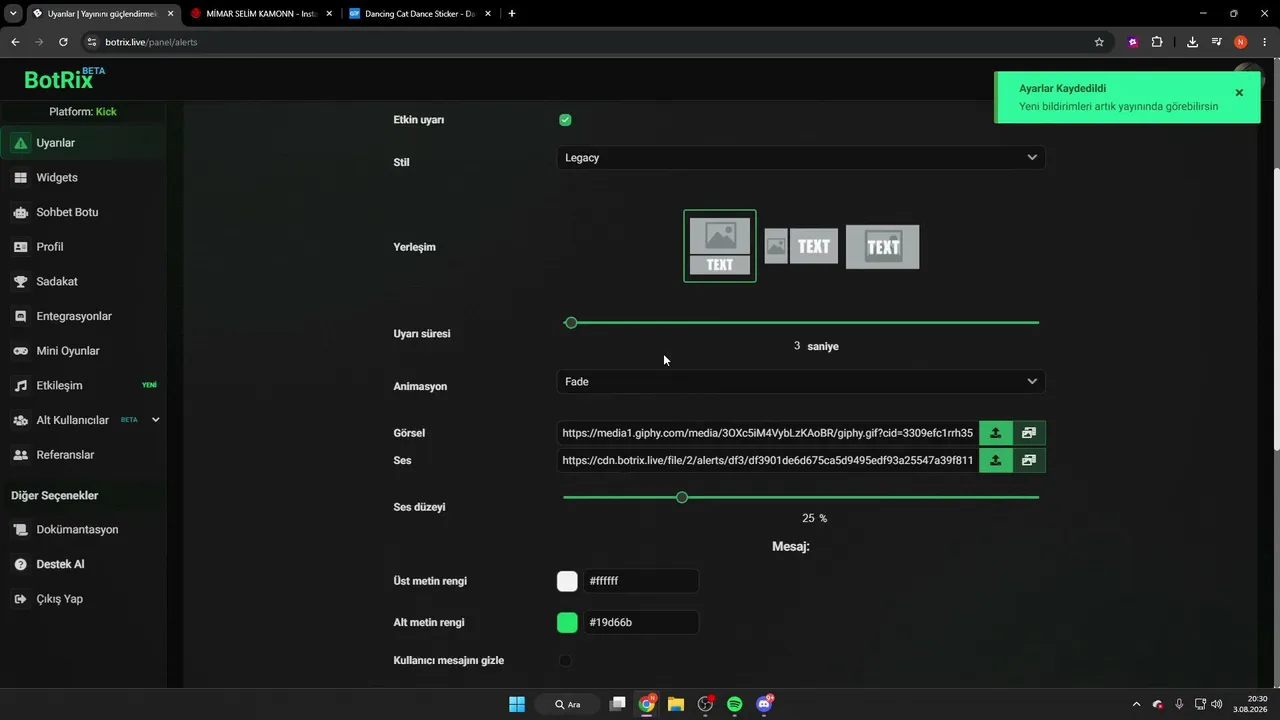This screenshot has width=1280, height=720.
Task: Open Entegrasyonlar section
Action: 83,316
